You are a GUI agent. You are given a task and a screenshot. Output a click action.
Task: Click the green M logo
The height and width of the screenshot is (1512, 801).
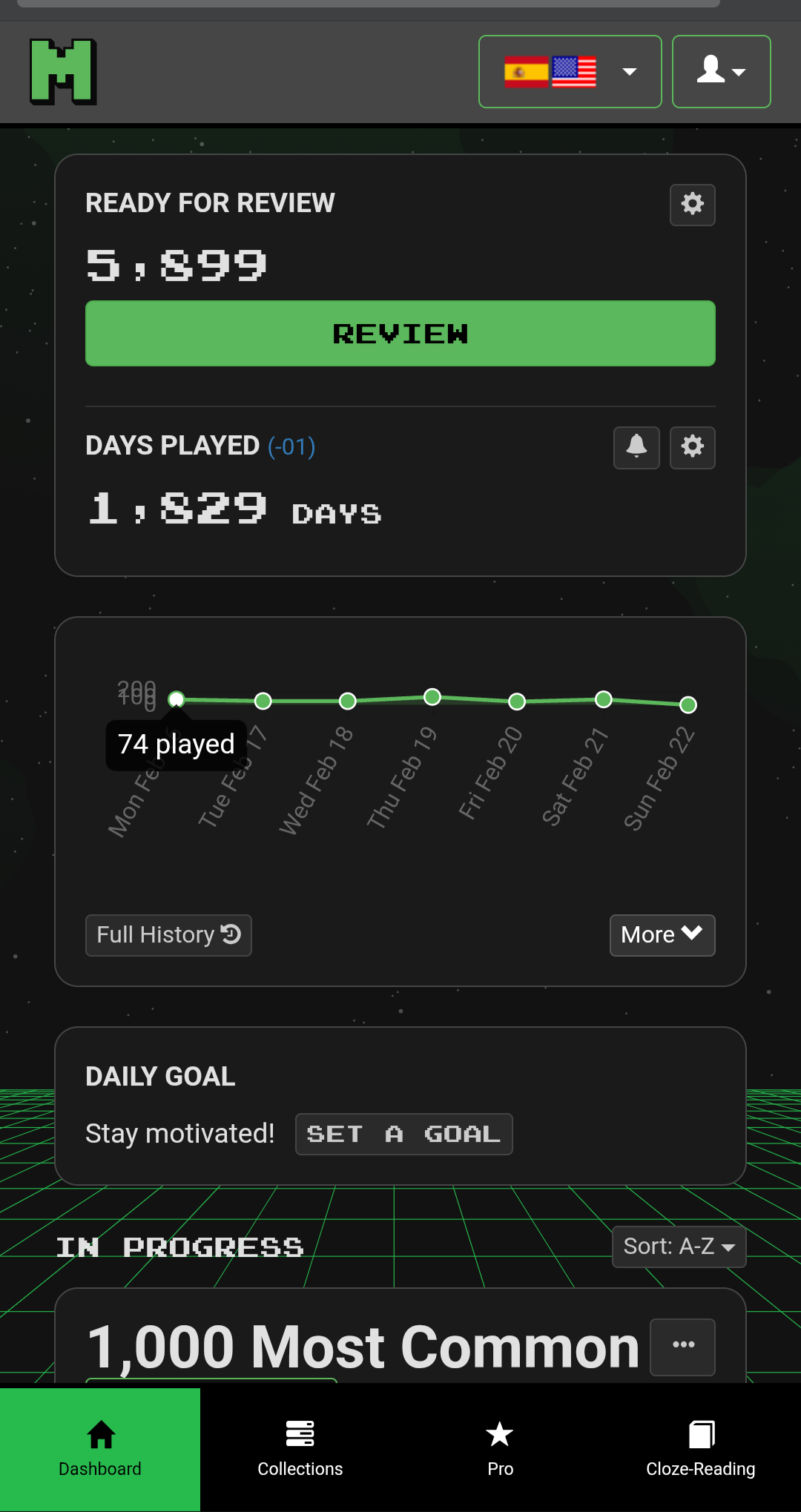coord(63,72)
